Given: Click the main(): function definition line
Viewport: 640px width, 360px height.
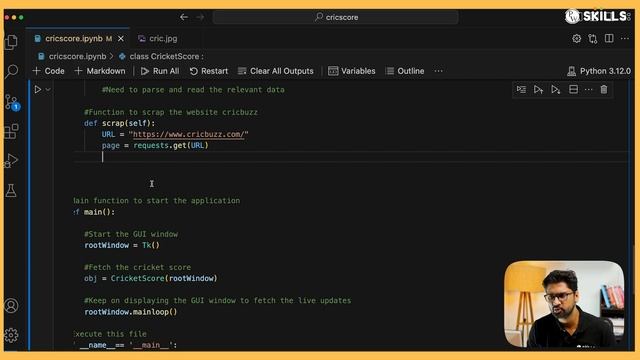Looking at the screenshot, I should pos(95,212).
